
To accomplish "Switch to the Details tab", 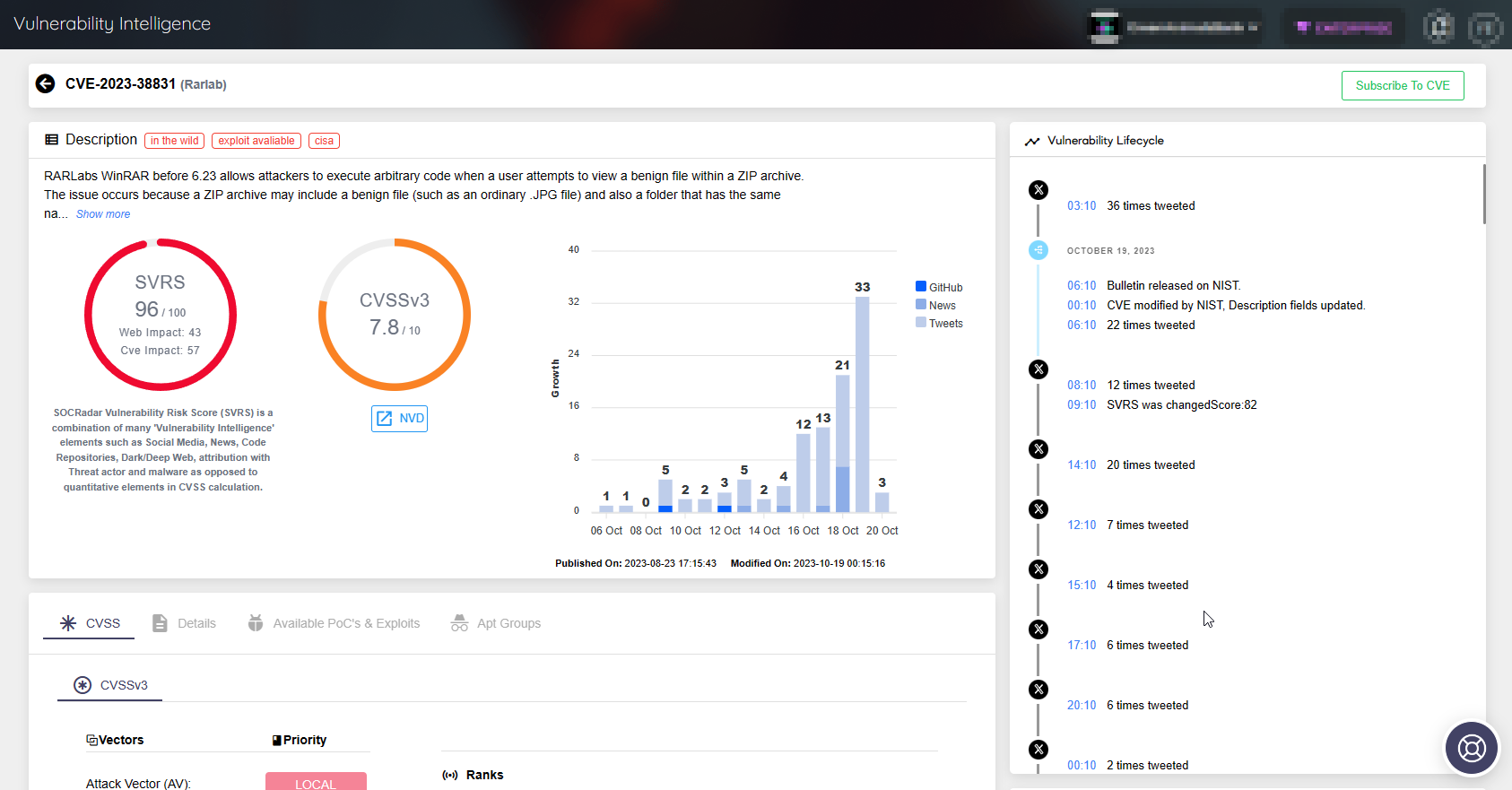I will click(x=185, y=623).
